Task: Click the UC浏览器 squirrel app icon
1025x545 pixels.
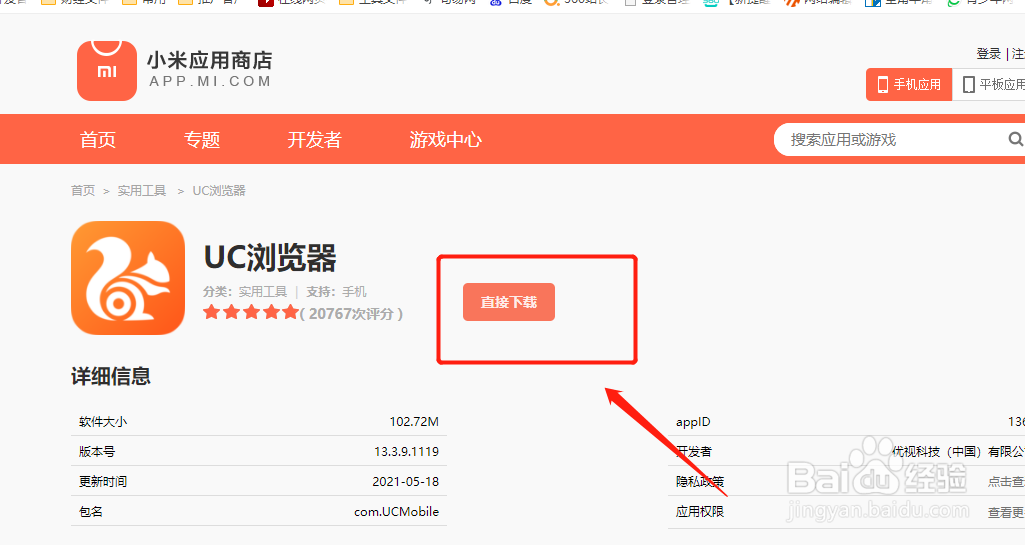Action: point(128,278)
